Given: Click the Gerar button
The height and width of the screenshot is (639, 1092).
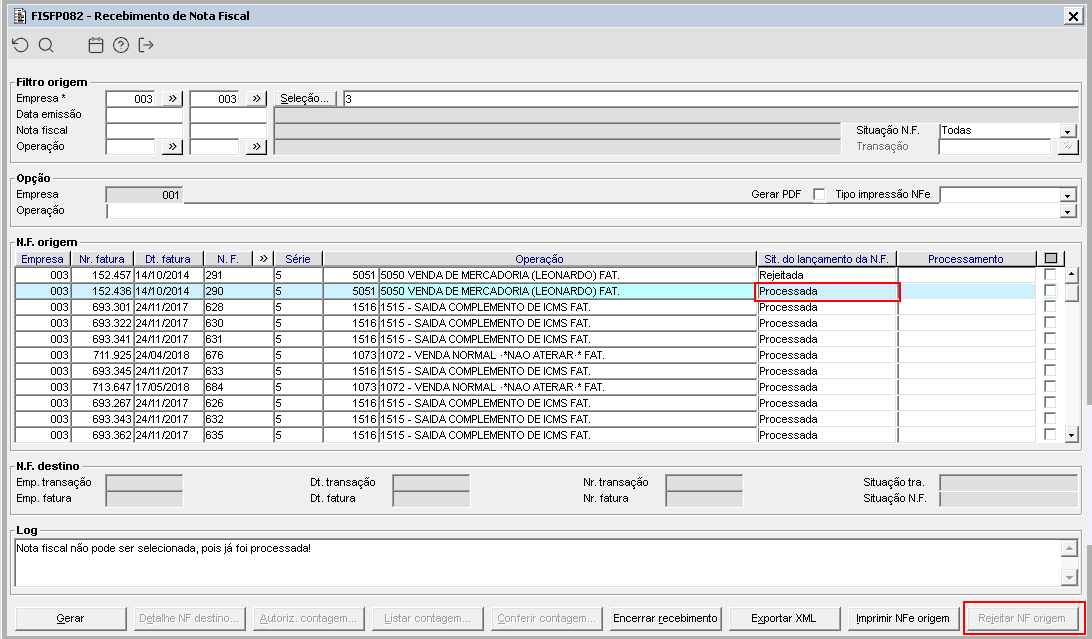Looking at the screenshot, I should tap(70, 618).
